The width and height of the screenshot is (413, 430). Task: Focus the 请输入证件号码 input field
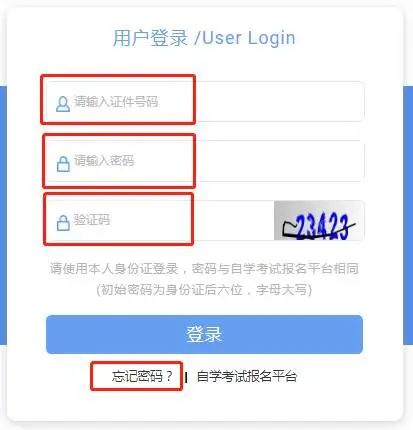(204, 101)
